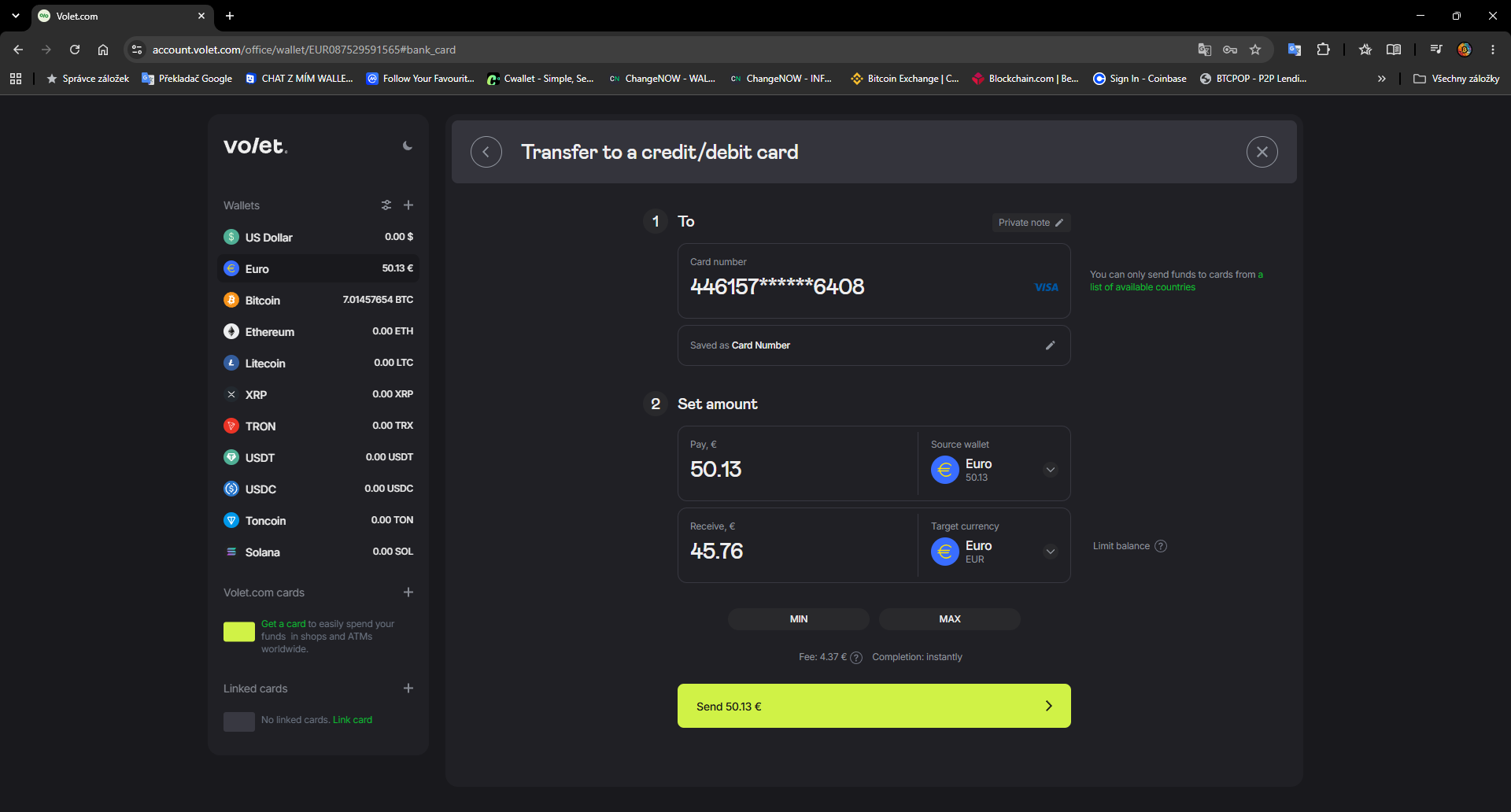1511x812 pixels.
Task: Open the USDC wallet
Action: [x=318, y=489]
